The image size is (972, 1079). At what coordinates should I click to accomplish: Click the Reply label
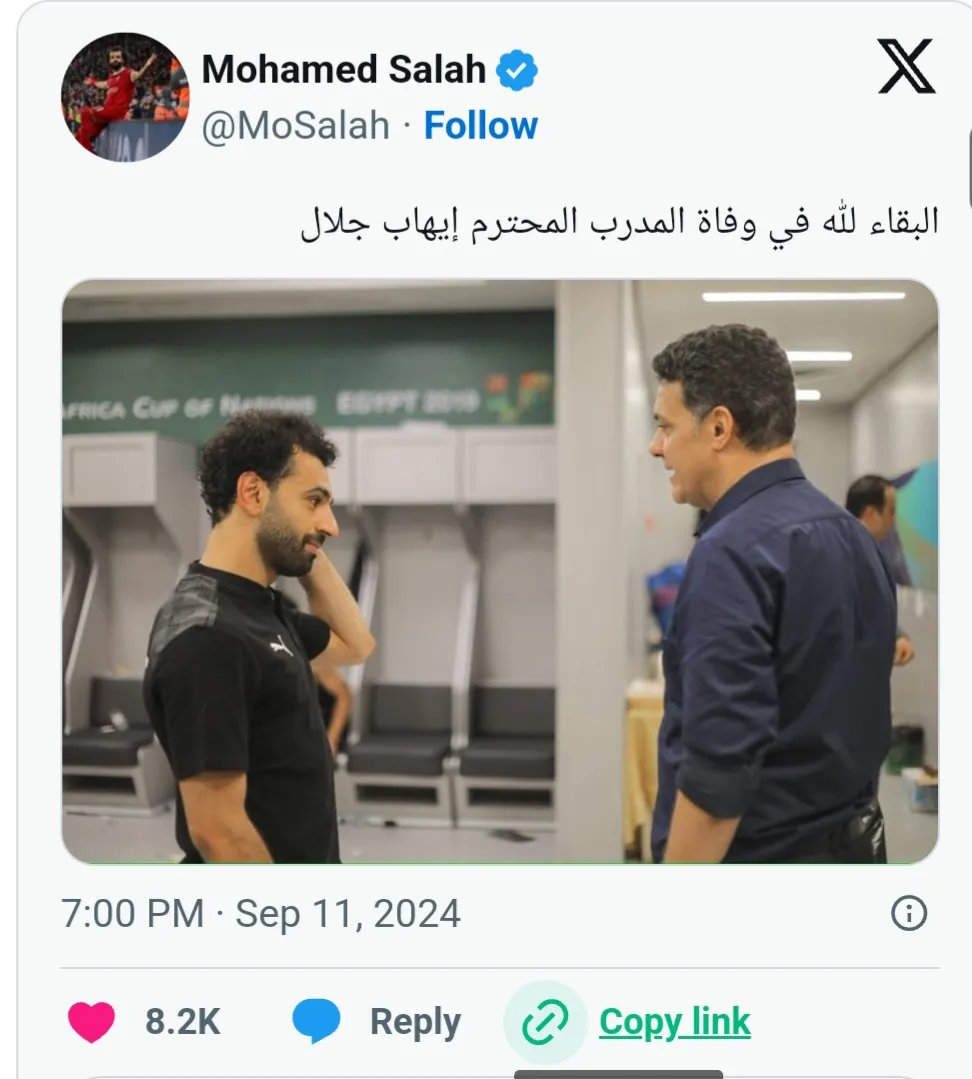coord(415,1022)
